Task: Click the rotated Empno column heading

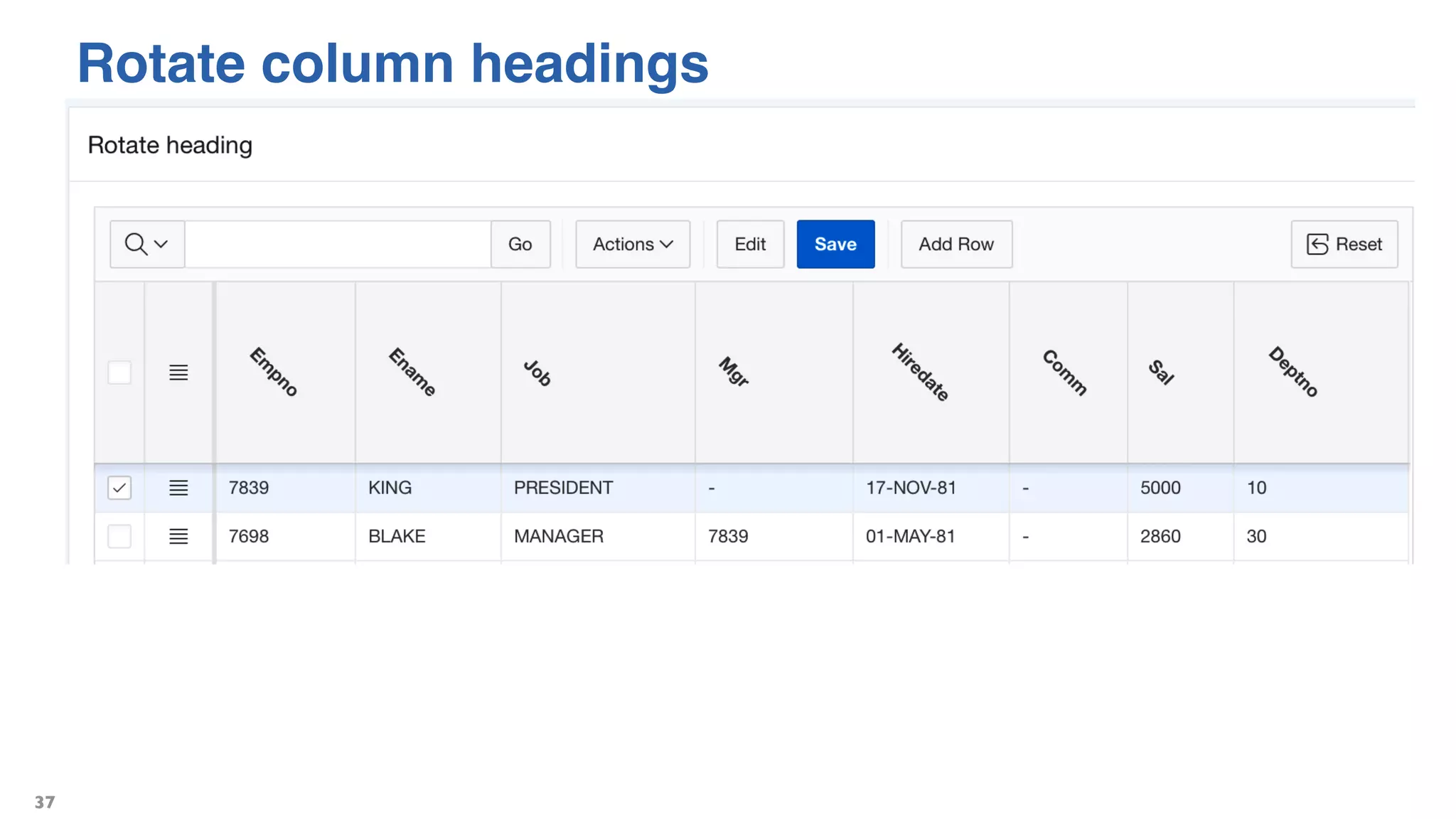Action: coord(274,372)
